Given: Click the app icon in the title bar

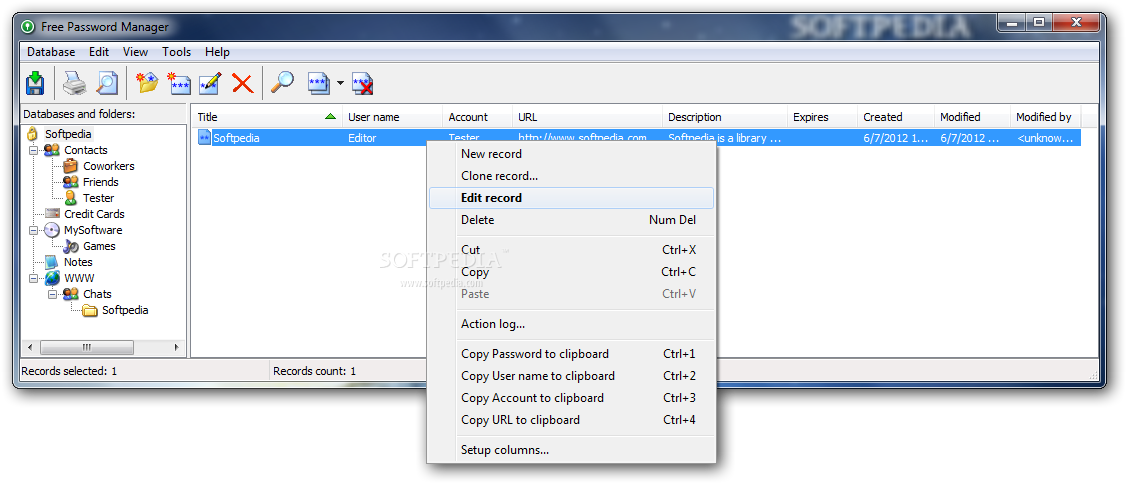Looking at the screenshot, I should pyautogui.click(x=28, y=27).
